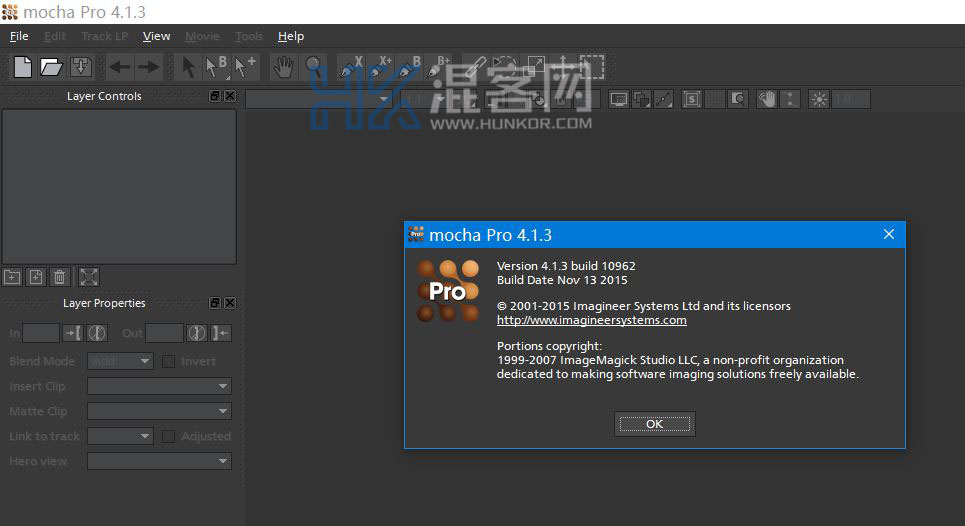Open the imagineersystems.com link
The width and height of the screenshot is (965, 526).
(x=591, y=320)
